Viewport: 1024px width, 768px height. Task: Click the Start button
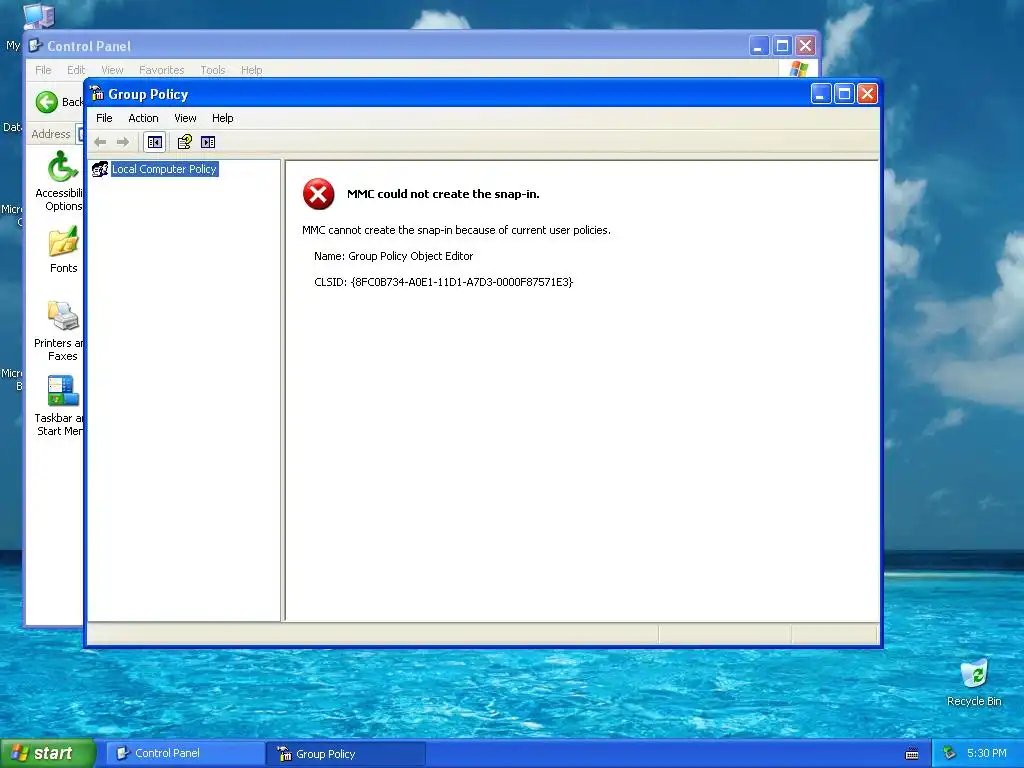(x=48, y=753)
